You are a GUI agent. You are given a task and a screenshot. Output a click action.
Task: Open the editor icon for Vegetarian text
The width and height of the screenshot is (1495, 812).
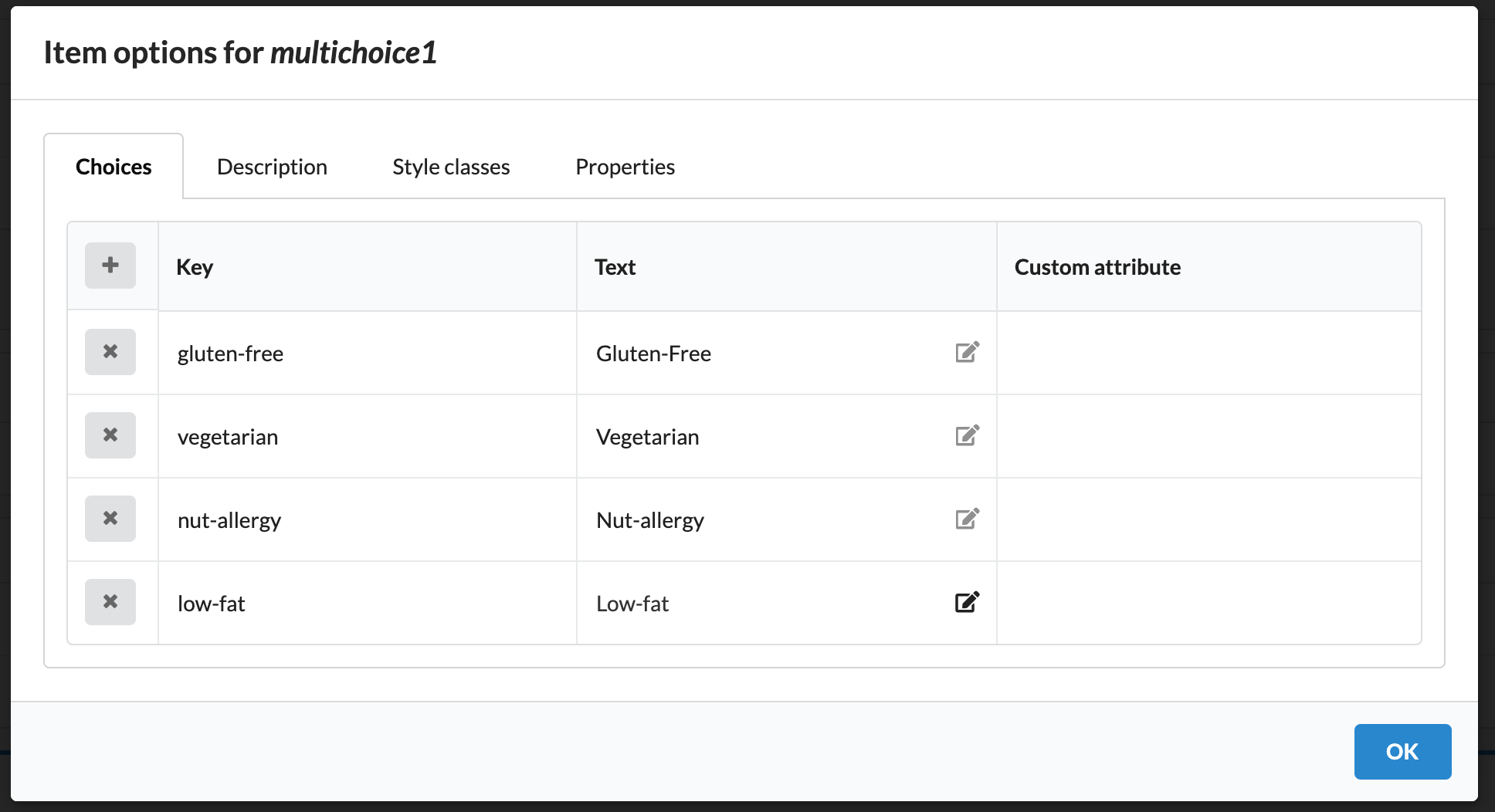[967, 435]
